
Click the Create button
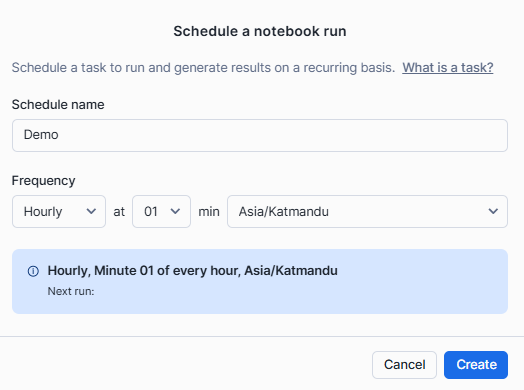476,365
